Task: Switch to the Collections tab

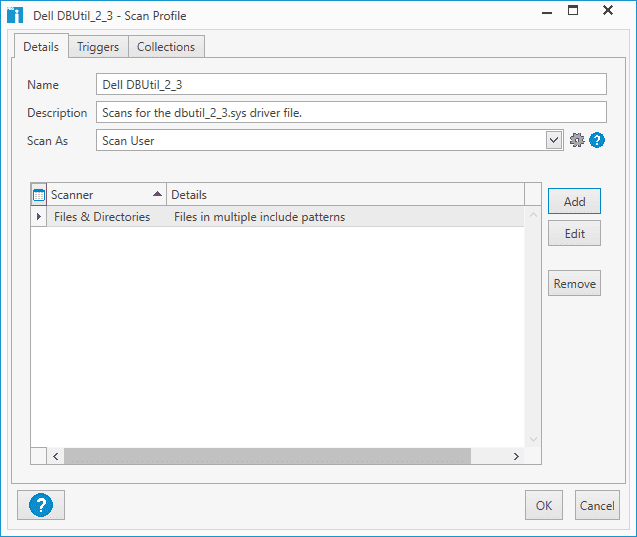Action: pos(166,47)
